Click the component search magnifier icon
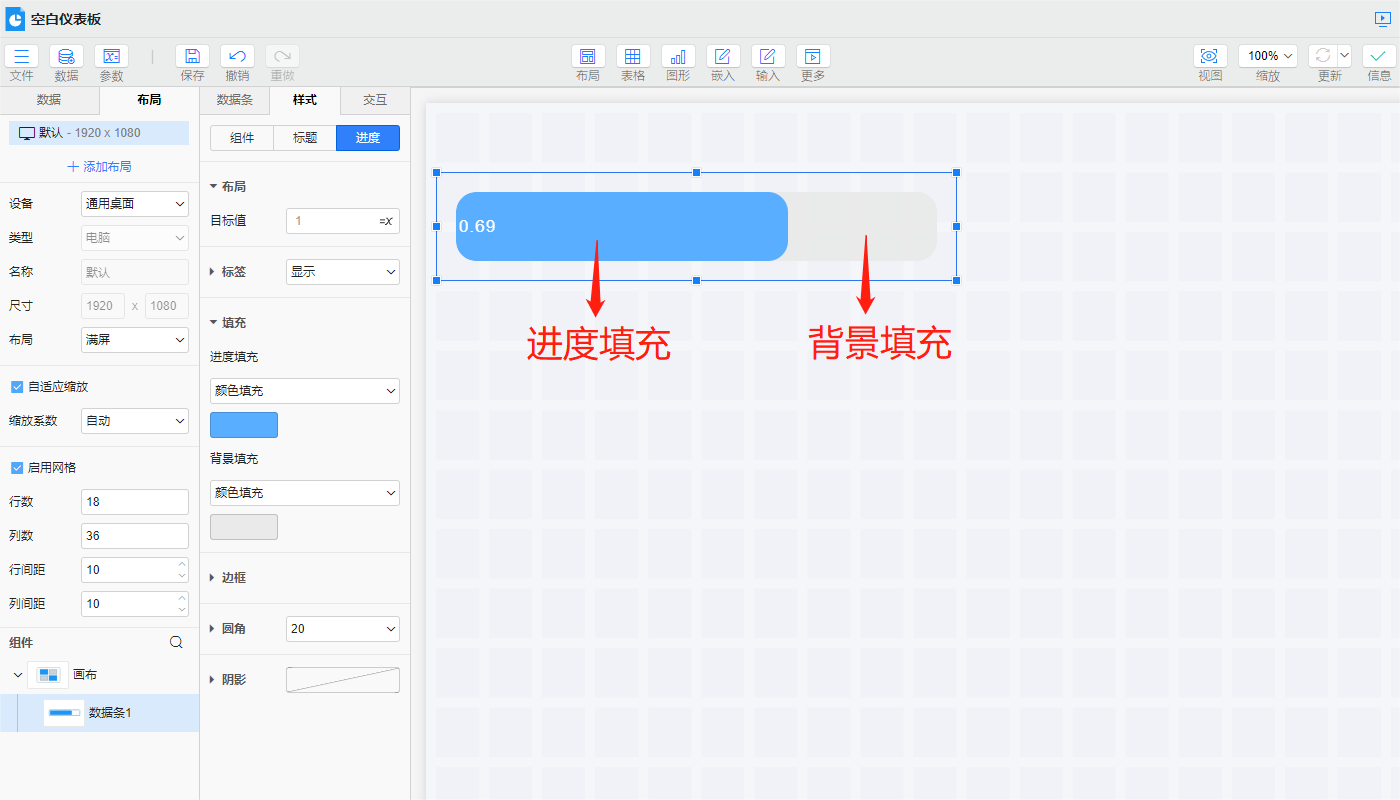Image resolution: width=1400 pixels, height=800 pixels. [x=176, y=642]
